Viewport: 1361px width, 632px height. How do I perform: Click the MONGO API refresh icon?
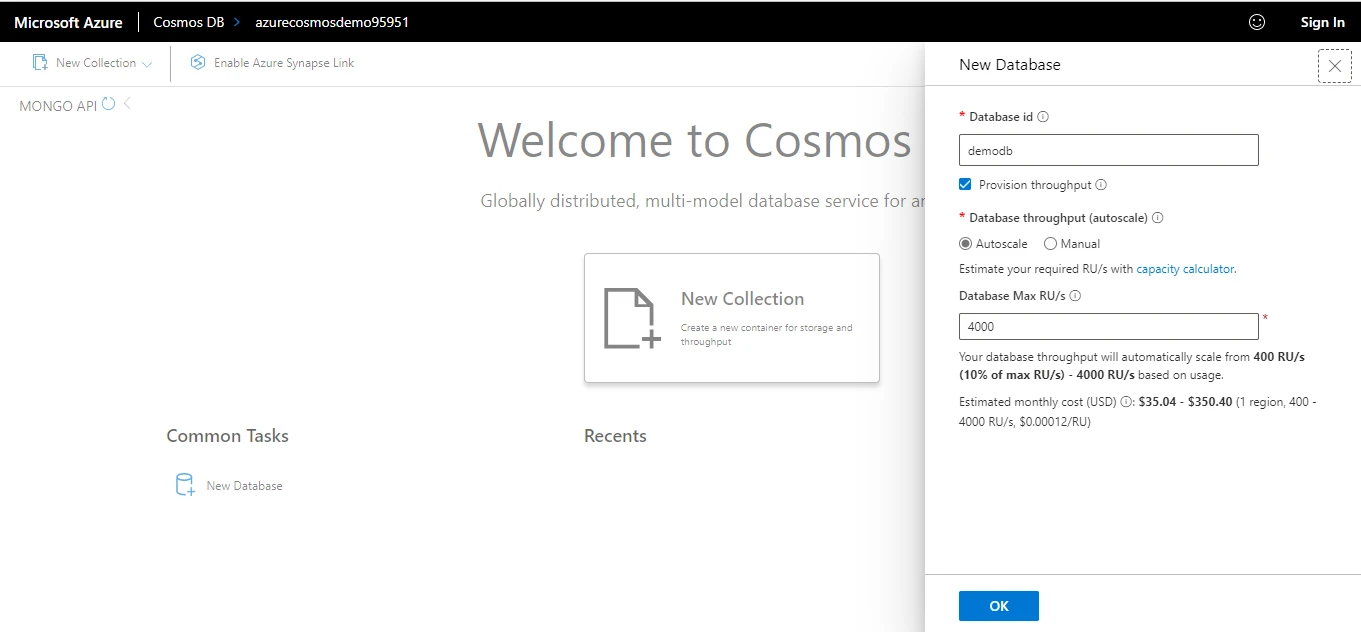pyautogui.click(x=109, y=104)
